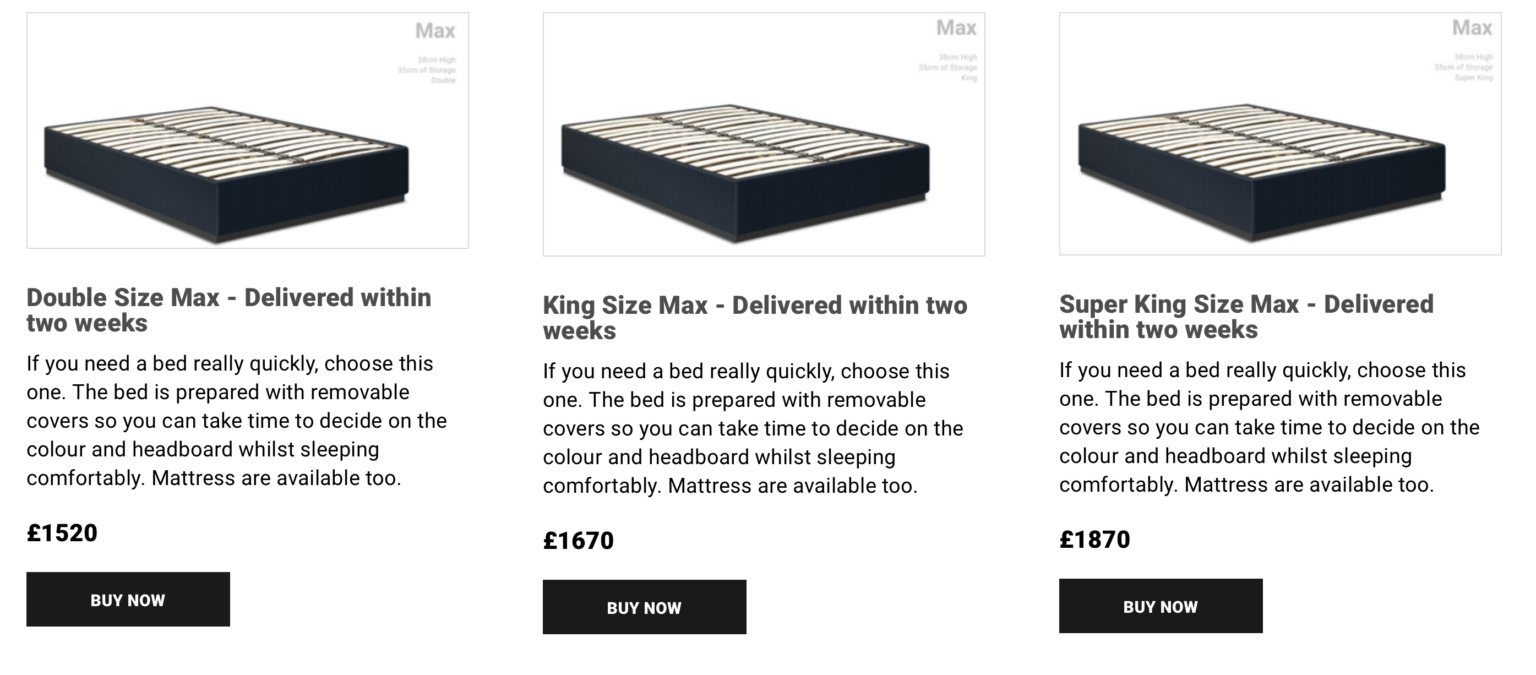Select the Double Size Max product title
The height and width of the screenshot is (675, 1536).
tap(229, 310)
